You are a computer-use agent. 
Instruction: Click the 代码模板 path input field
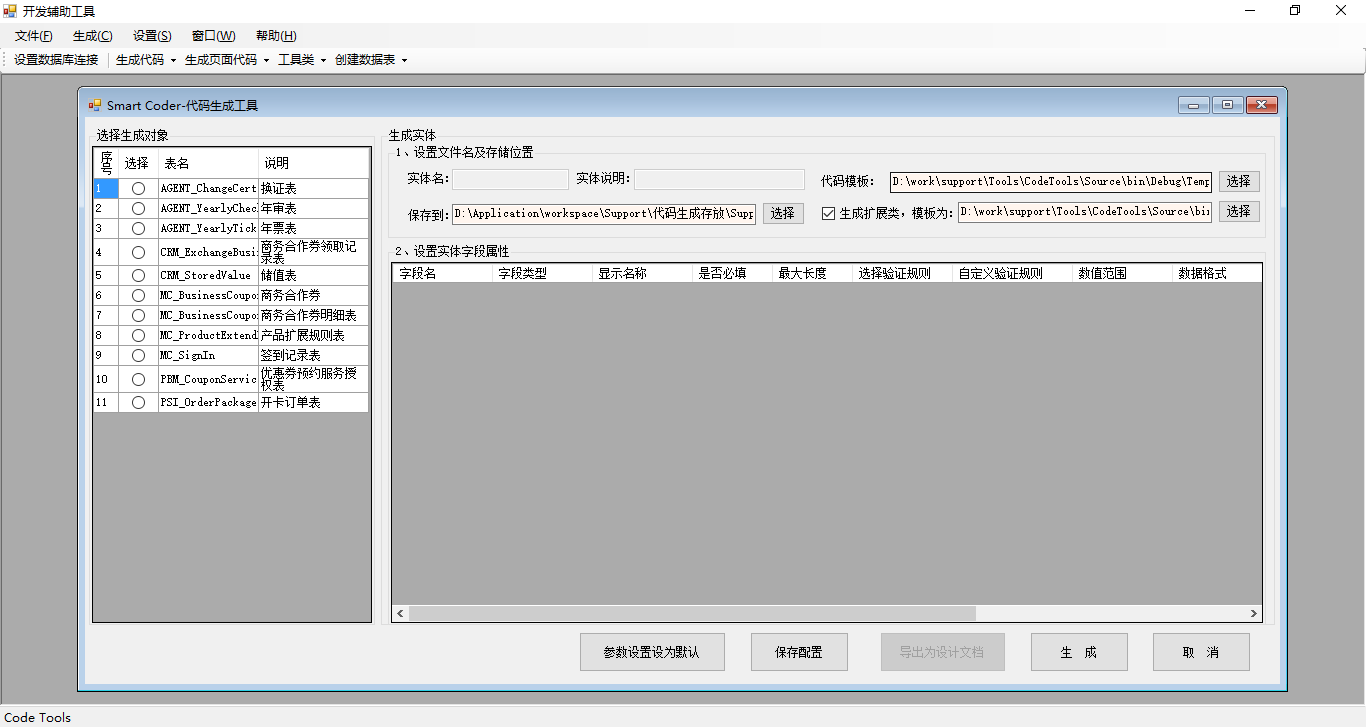1051,181
